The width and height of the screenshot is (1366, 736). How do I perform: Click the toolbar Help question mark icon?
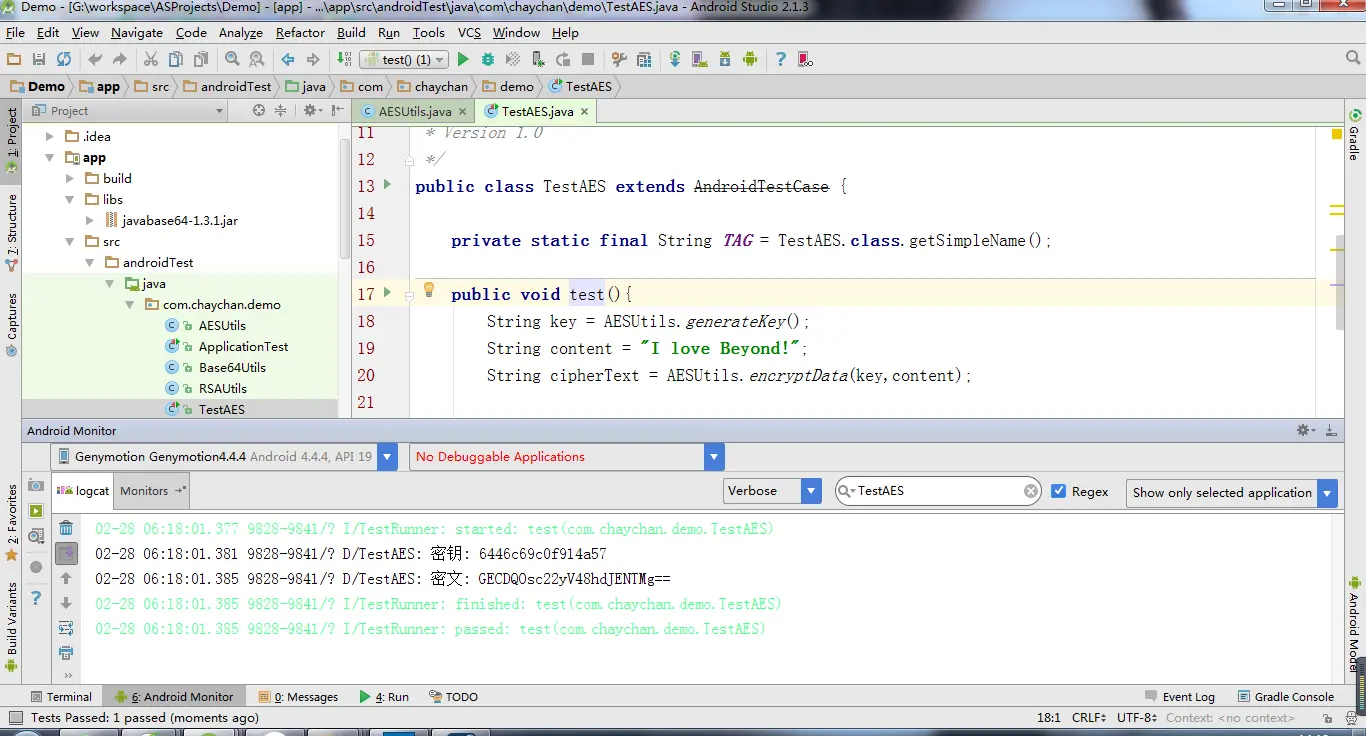[x=781, y=59]
